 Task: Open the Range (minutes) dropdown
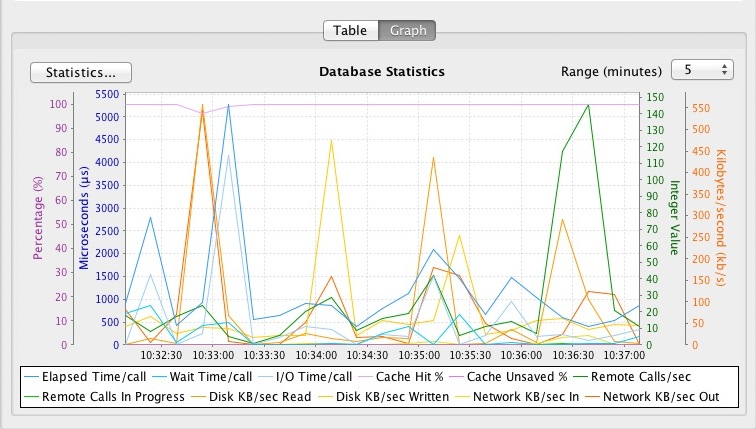tap(702, 70)
